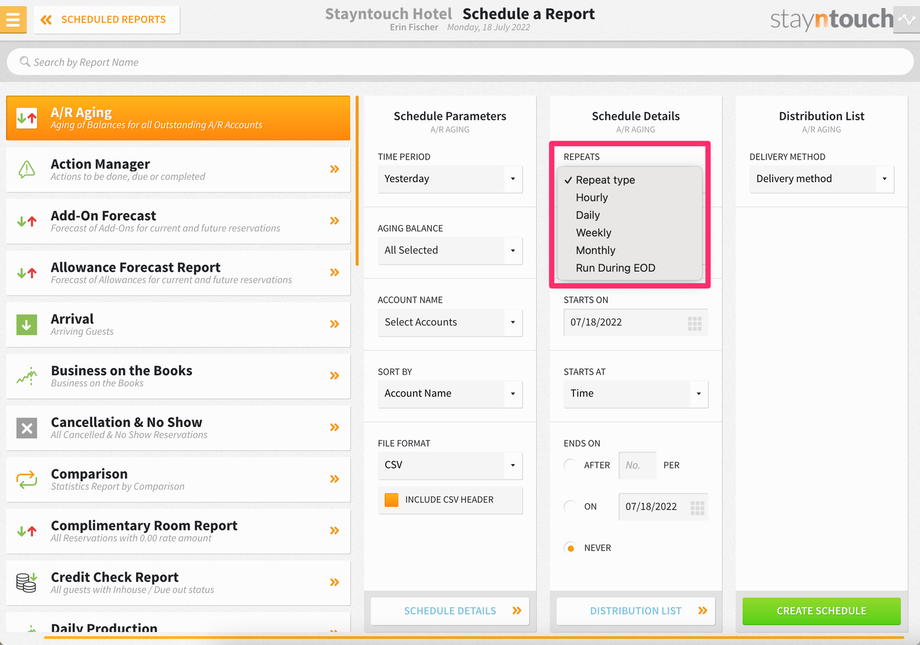Click chevron arrow on Cancellation & No Show row
Screen dimensions: 920x645
(x=334, y=427)
